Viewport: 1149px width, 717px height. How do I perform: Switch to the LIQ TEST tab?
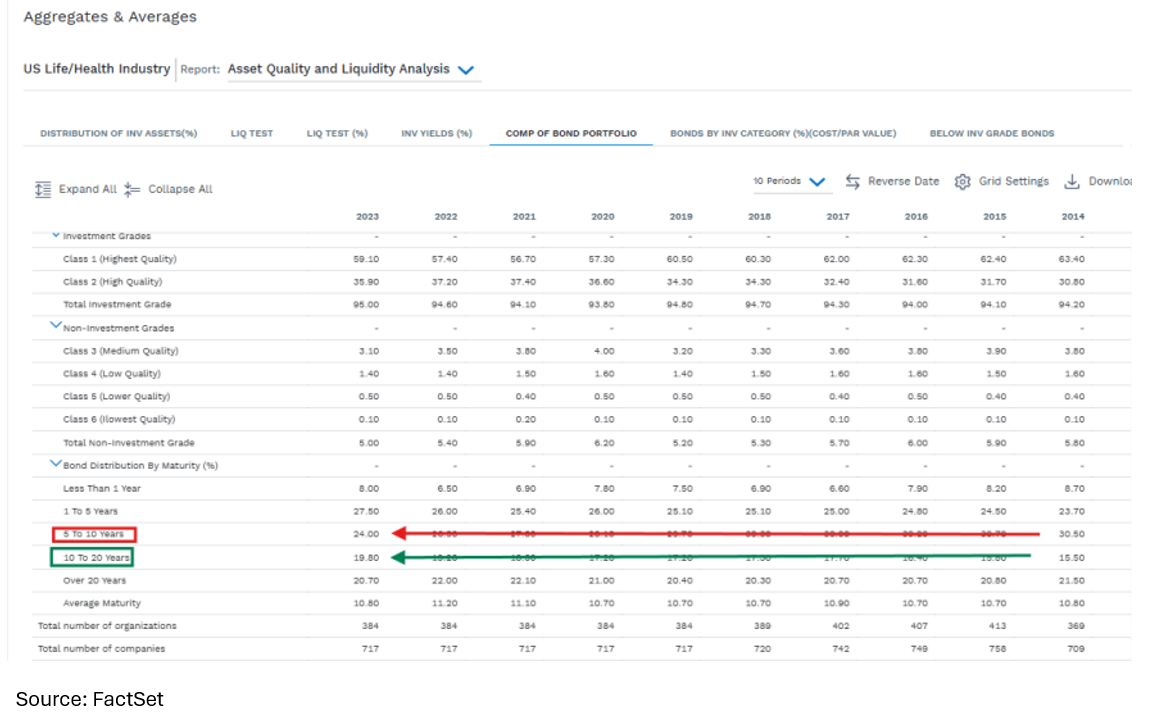tap(251, 132)
